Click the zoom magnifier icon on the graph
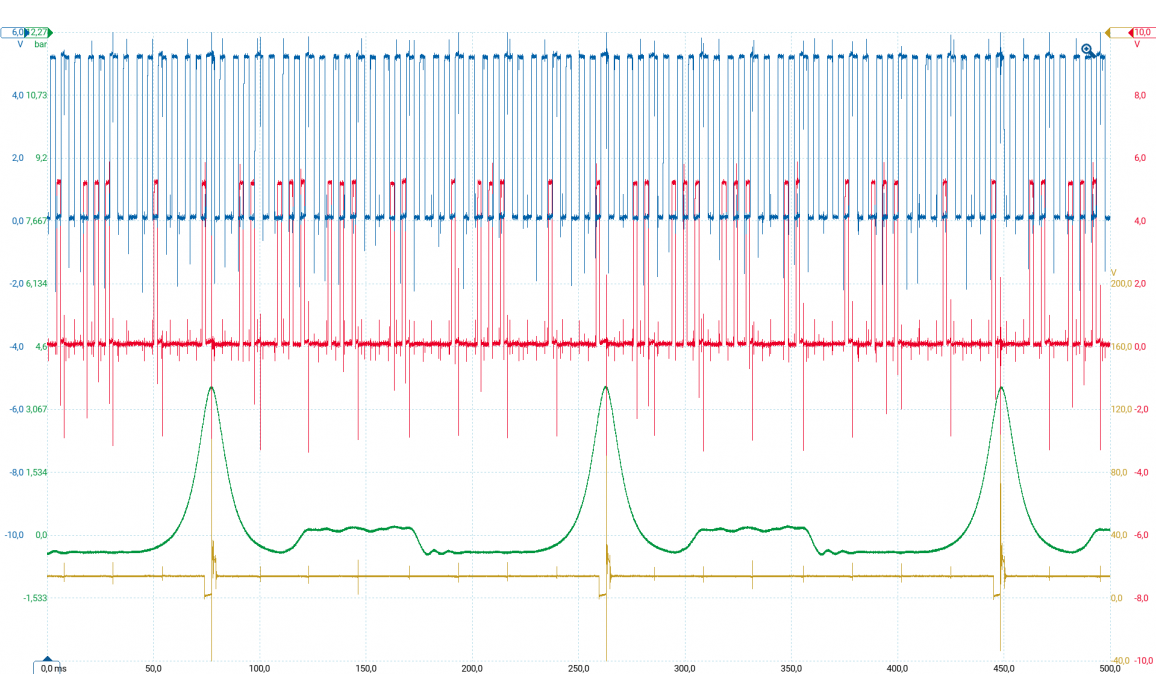 (1086, 48)
